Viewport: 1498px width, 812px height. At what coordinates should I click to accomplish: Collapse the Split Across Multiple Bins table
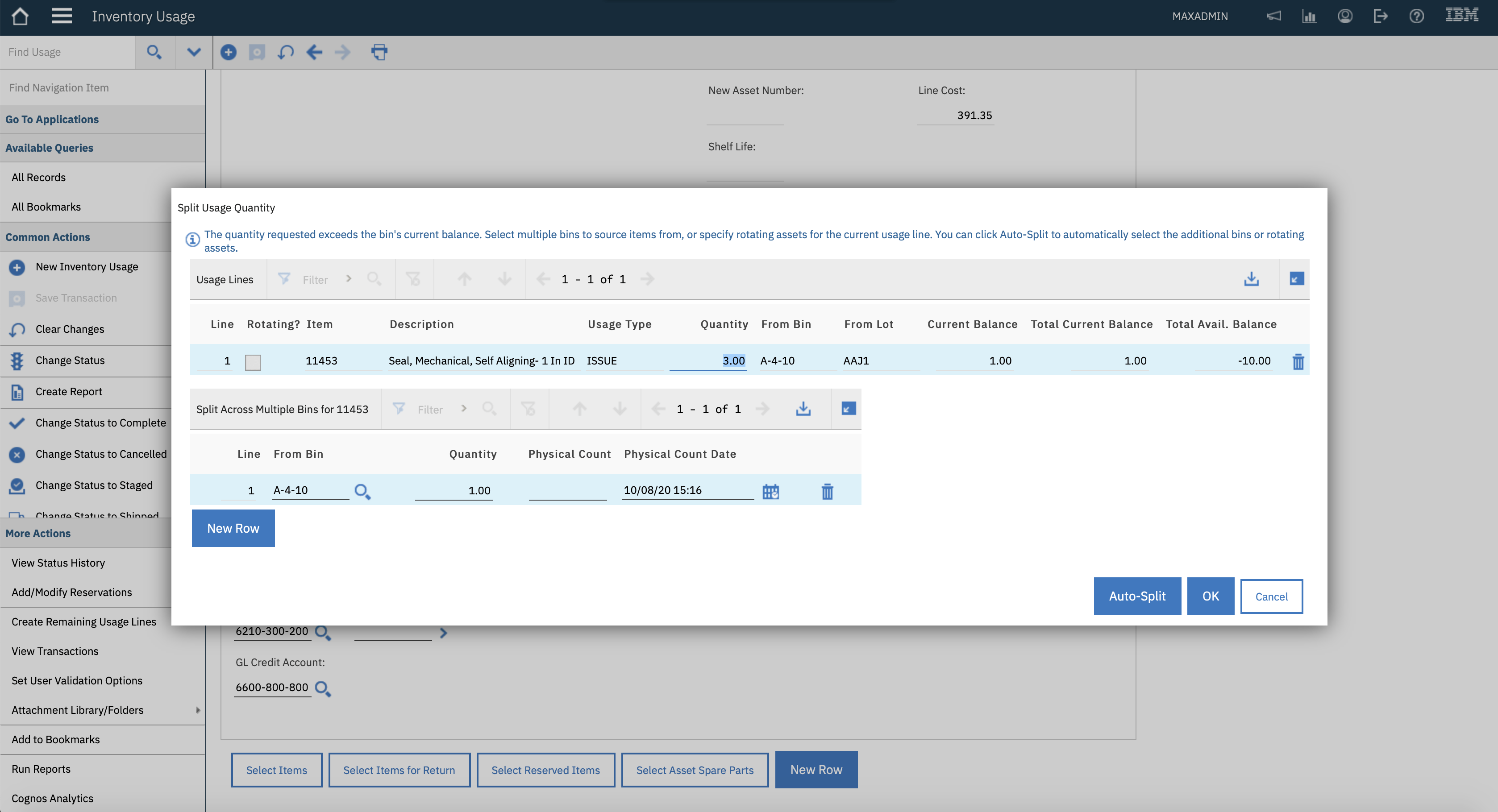pyautogui.click(x=848, y=409)
